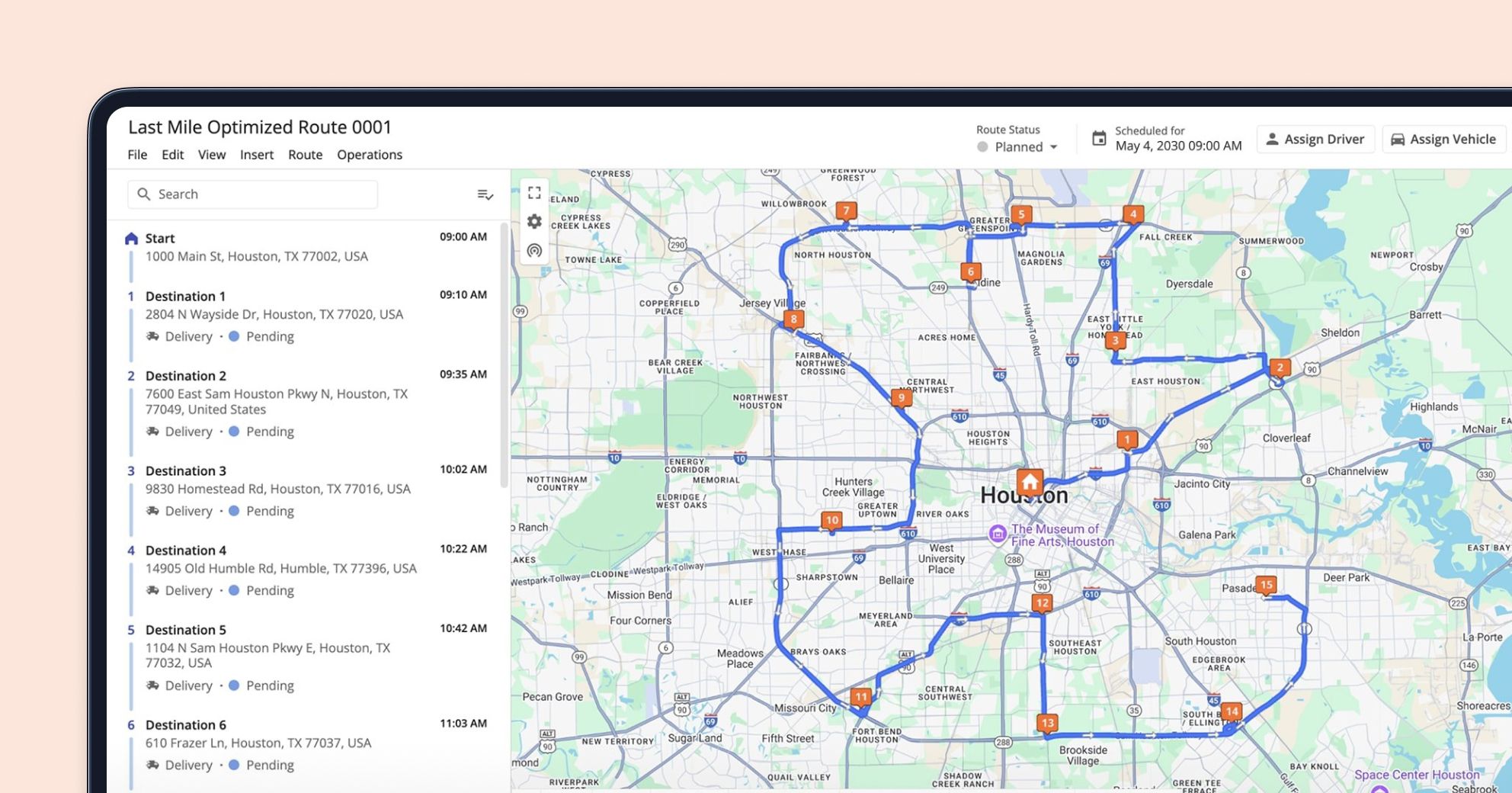Viewport: 1512px width, 793px height.
Task: Click address 610 Frazer Ln
Action: (x=258, y=743)
